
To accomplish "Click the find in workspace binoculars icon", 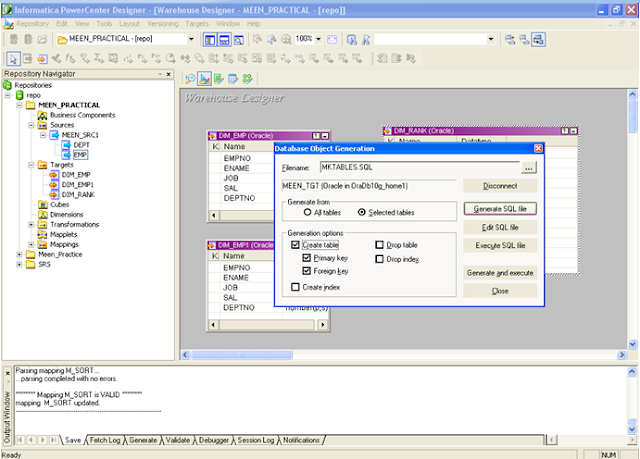I will [352, 40].
